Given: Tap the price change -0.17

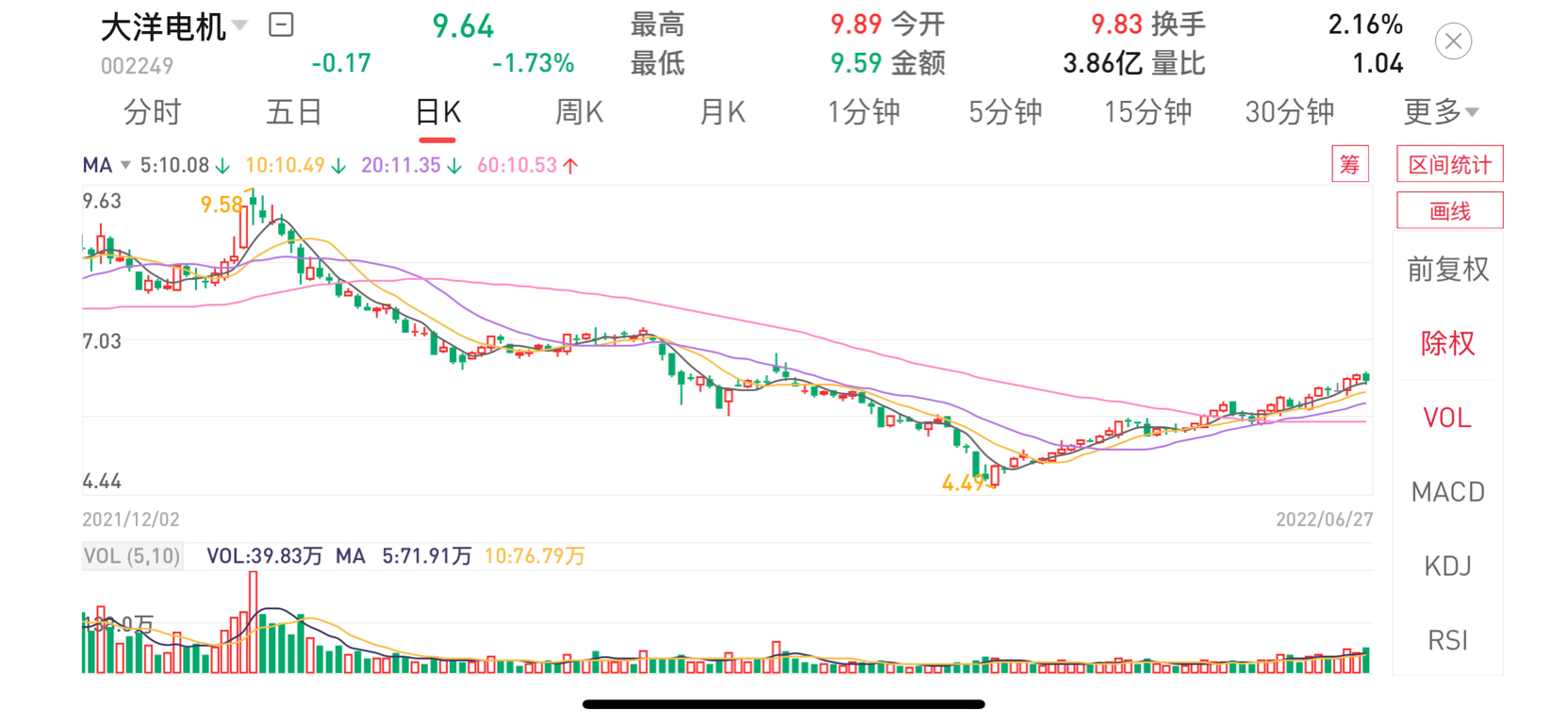Looking at the screenshot, I should [341, 63].
